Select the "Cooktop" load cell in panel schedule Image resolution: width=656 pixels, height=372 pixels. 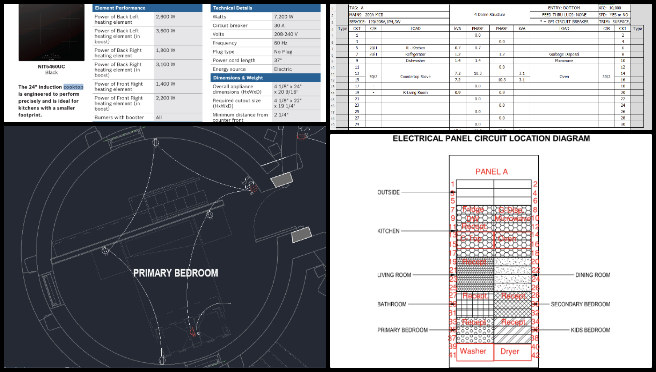pyautogui.click(x=415, y=77)
